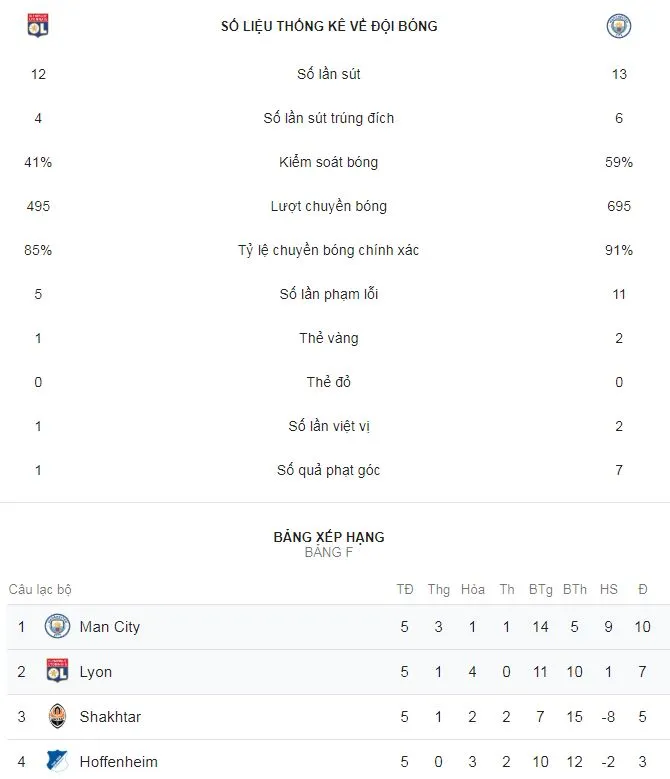Click the 'HS' column header
Screen dimensions: 670x779
608,590
